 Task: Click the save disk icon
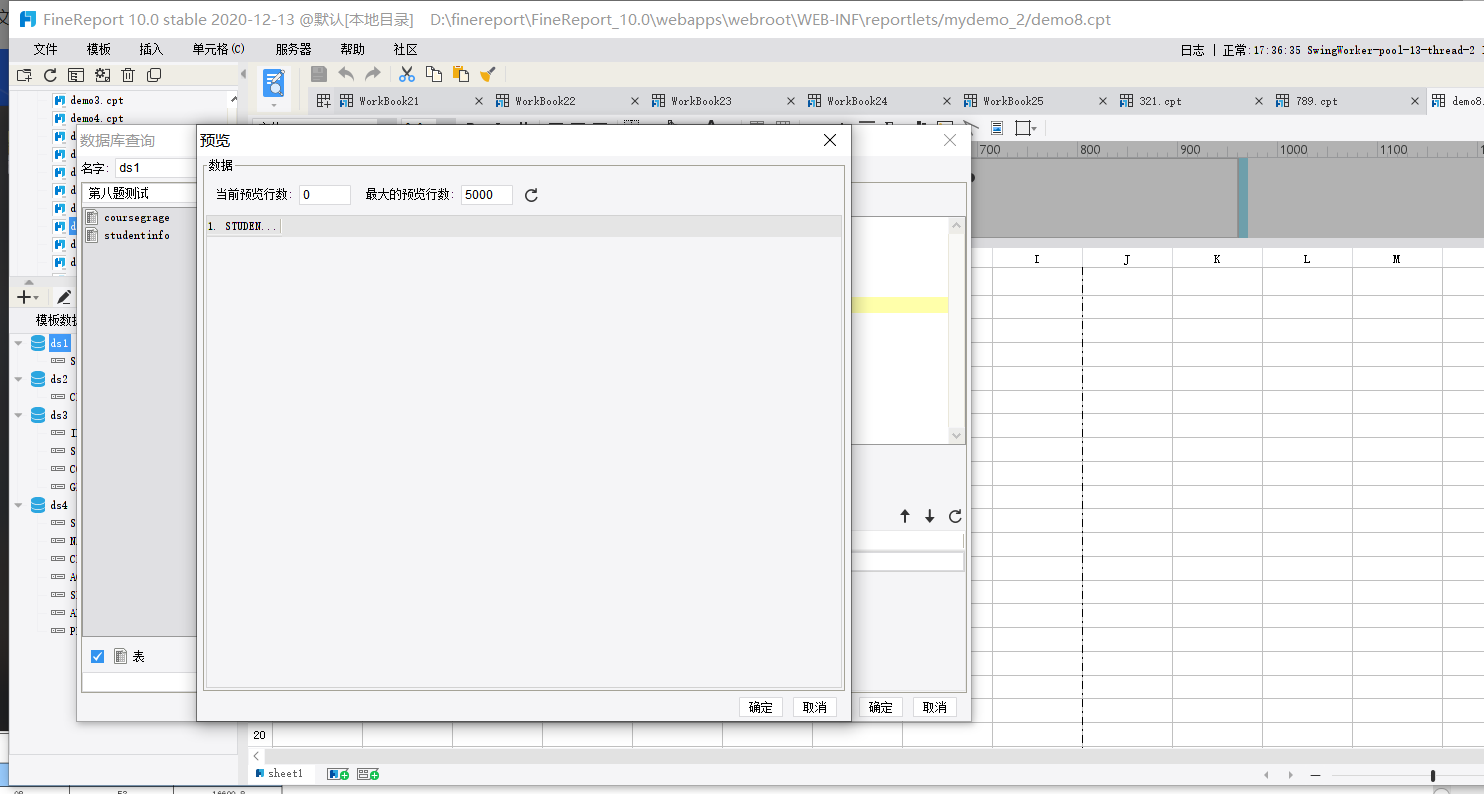tap(319, 74)
